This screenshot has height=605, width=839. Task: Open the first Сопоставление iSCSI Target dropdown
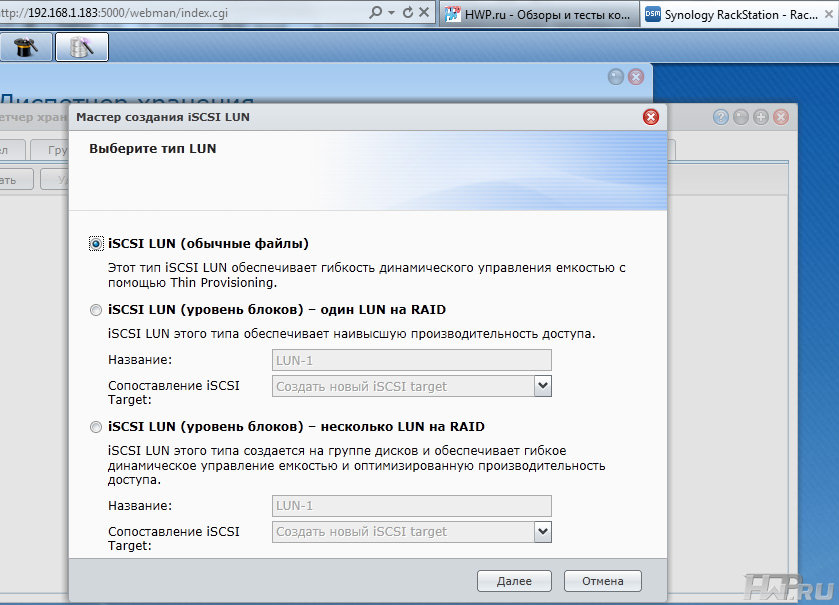pyautogui.click(x=543, y=386)
